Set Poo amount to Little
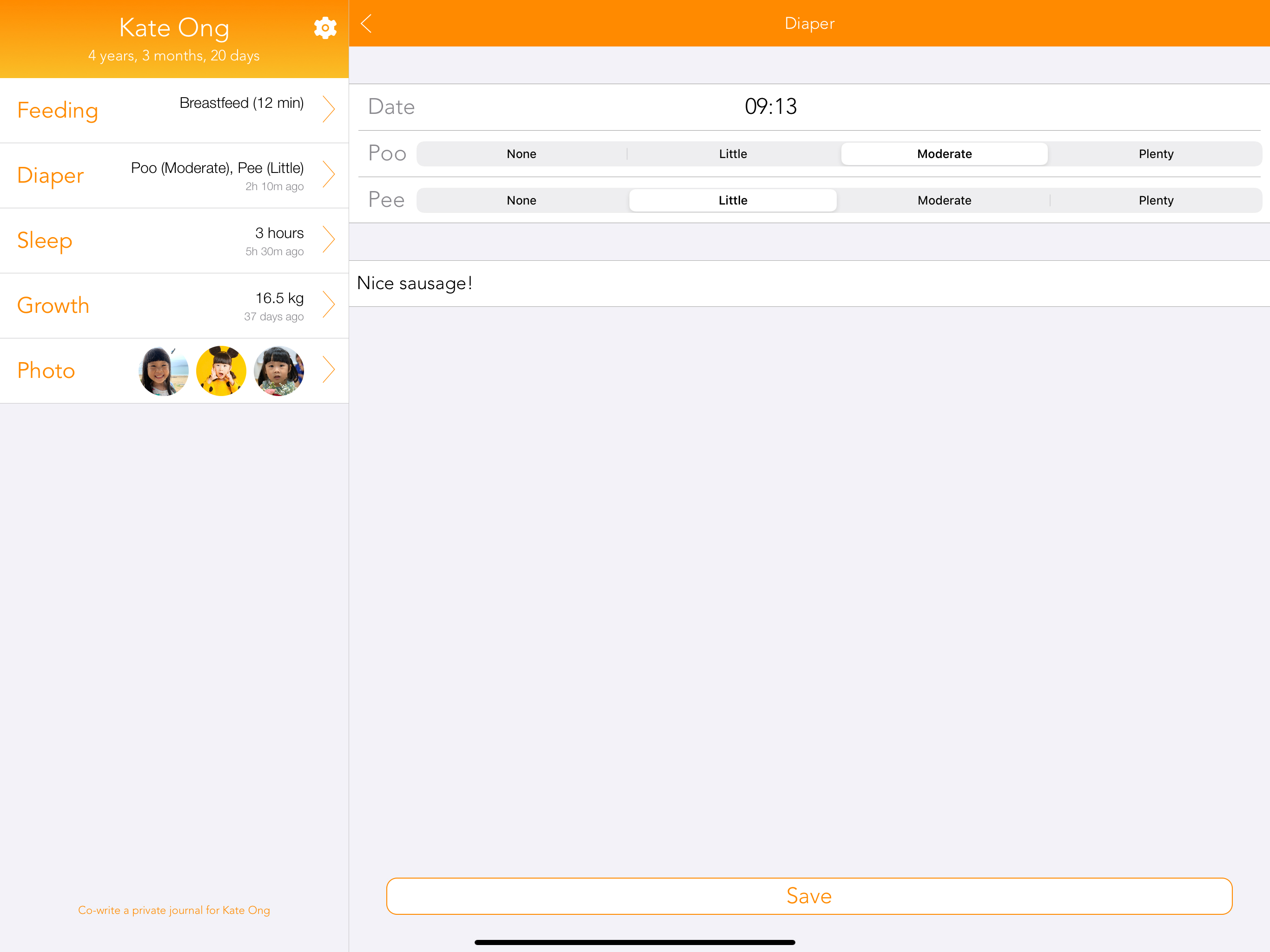The height and width of the screenshot is (952, 1270). (733, 154)
